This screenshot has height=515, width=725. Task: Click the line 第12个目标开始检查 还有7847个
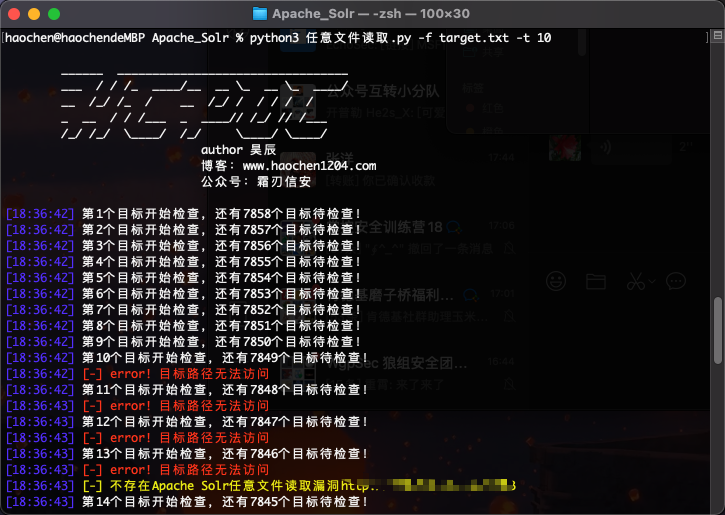point(187,422)
